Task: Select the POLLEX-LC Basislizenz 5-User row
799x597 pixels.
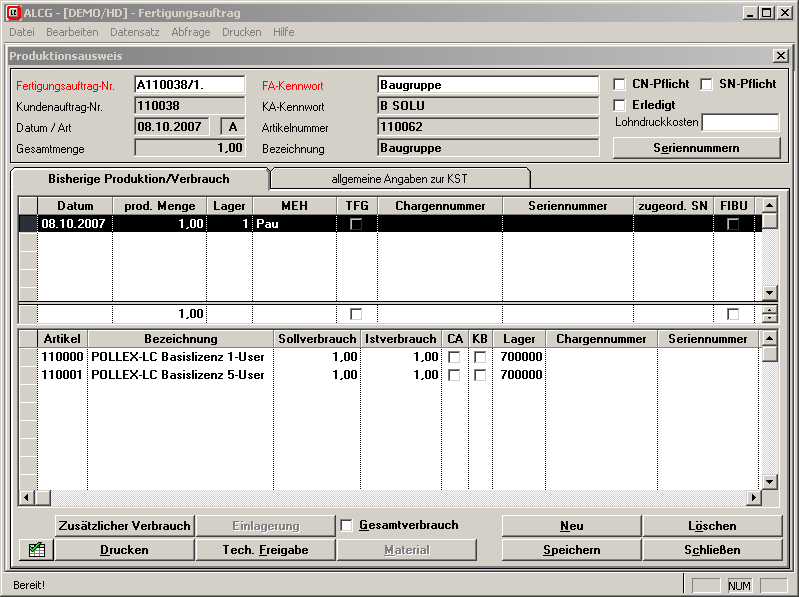Action: click(x=175, y=375)
